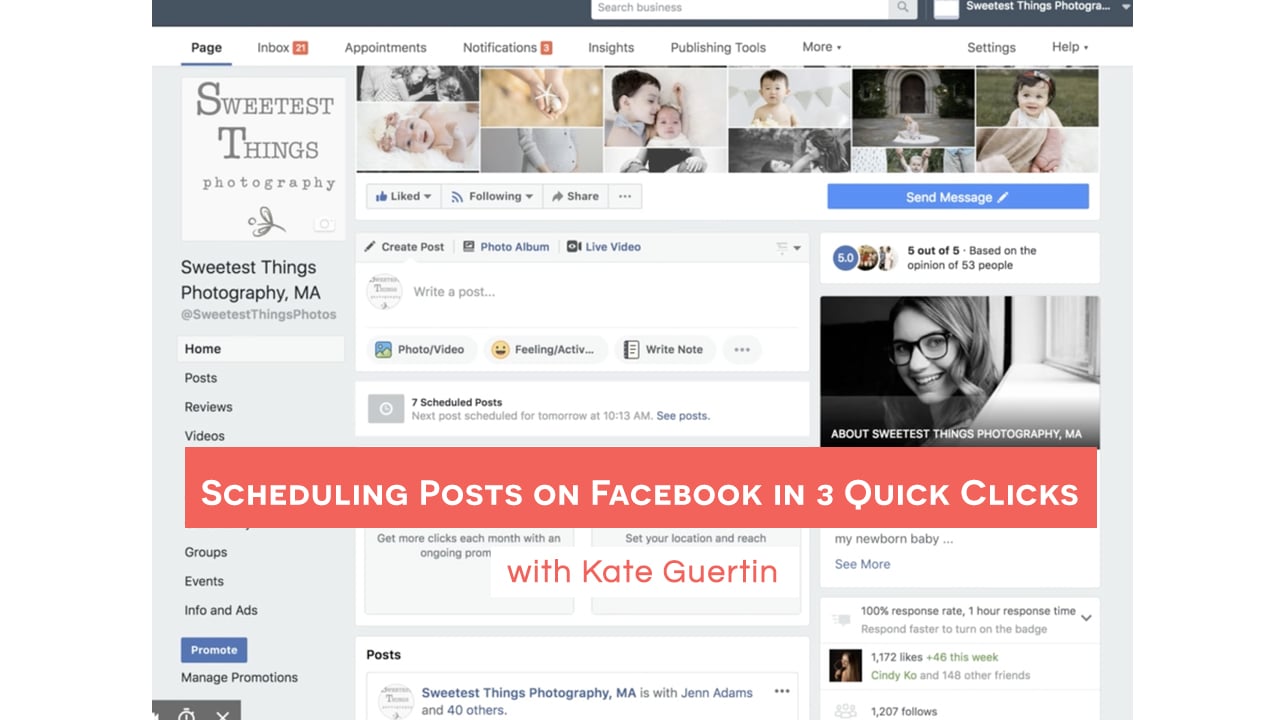The height and width of the screenshot is (720, 1280).
Task: Open the Following dropdown
Action: 492,197
